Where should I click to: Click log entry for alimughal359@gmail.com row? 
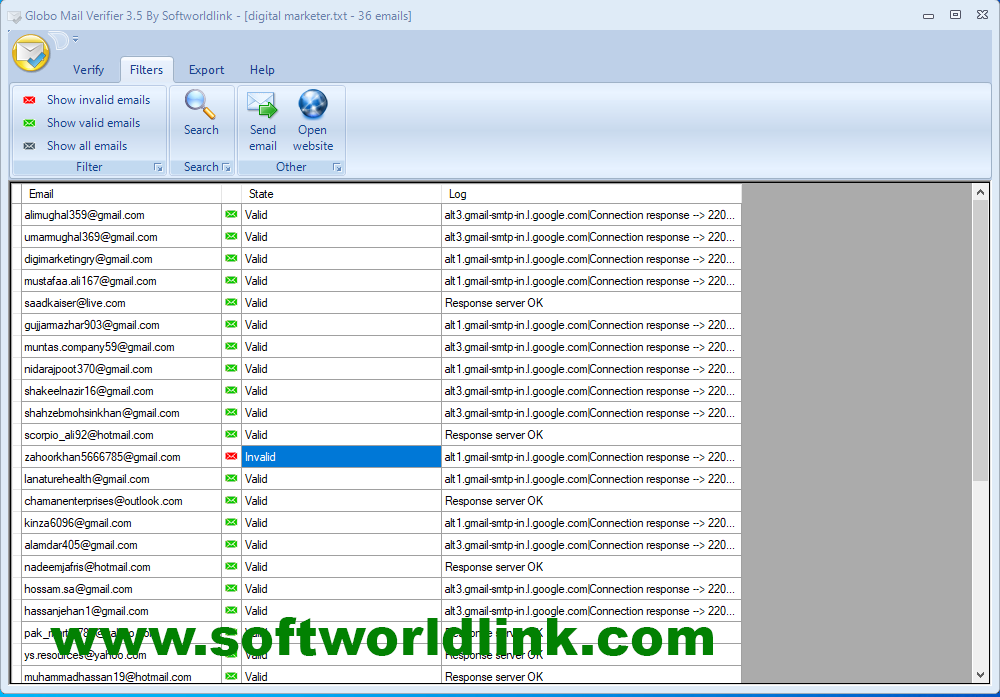[590, 216]
